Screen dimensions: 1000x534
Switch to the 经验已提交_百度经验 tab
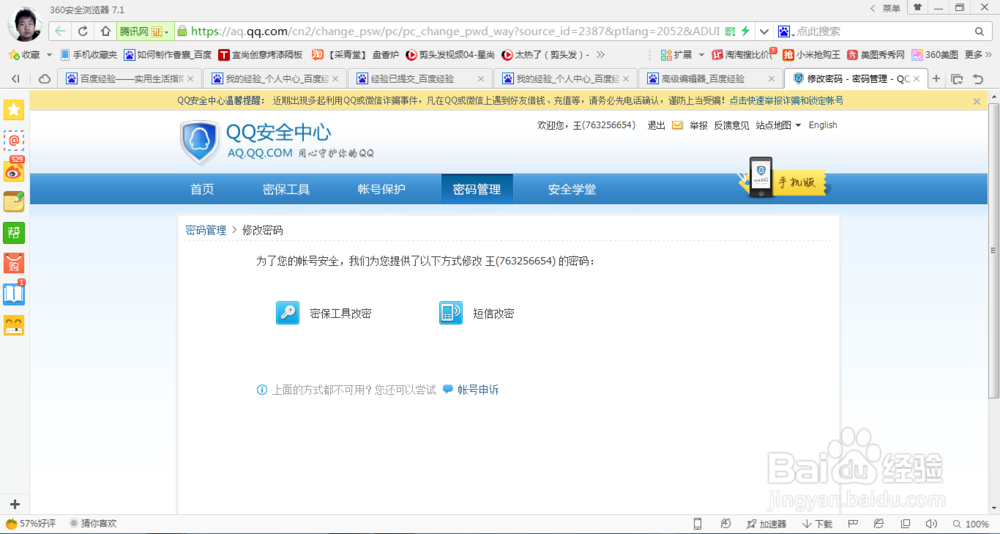420,78
